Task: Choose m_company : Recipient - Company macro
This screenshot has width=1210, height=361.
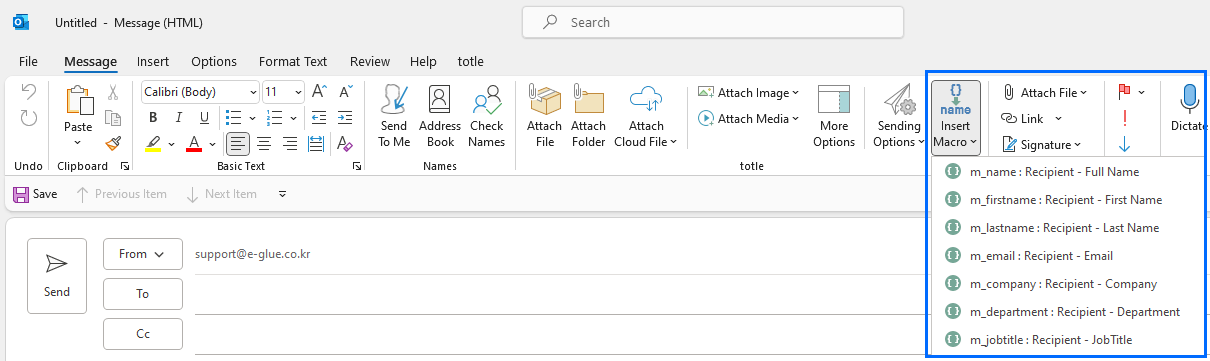Action: [x=1063, y=284]
